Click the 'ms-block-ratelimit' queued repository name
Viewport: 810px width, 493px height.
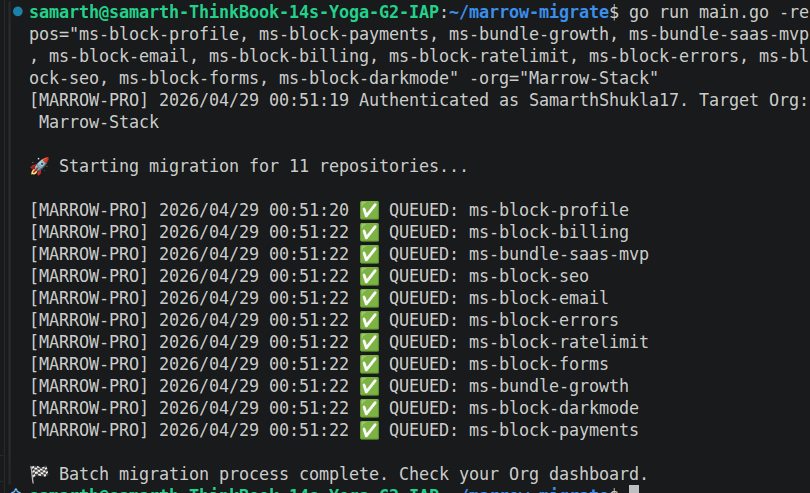(559, 342)
